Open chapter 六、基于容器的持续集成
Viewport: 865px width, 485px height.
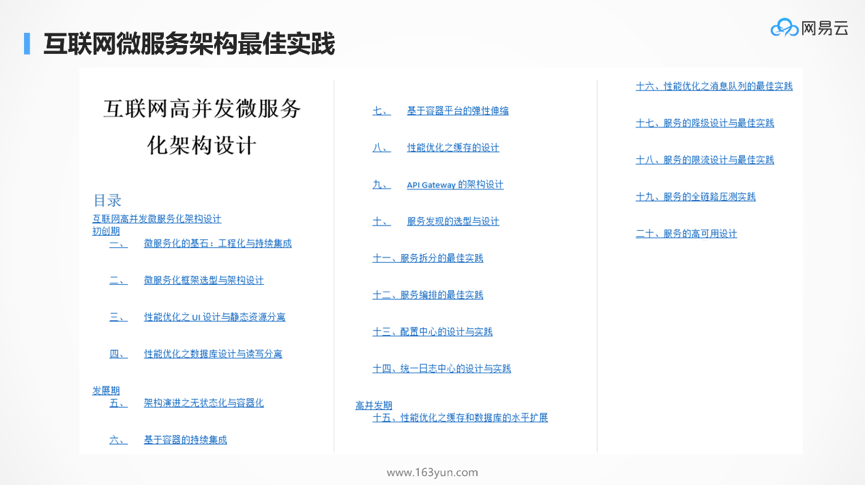168,440
